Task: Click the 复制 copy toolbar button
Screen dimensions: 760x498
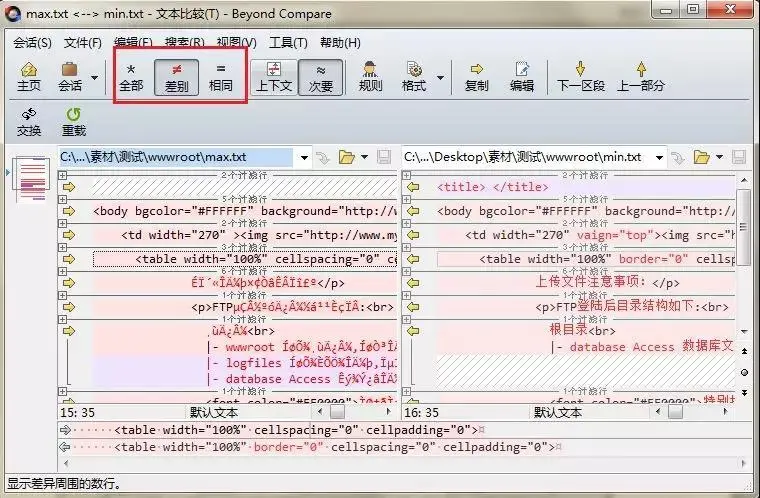Action: pos(476,77)
